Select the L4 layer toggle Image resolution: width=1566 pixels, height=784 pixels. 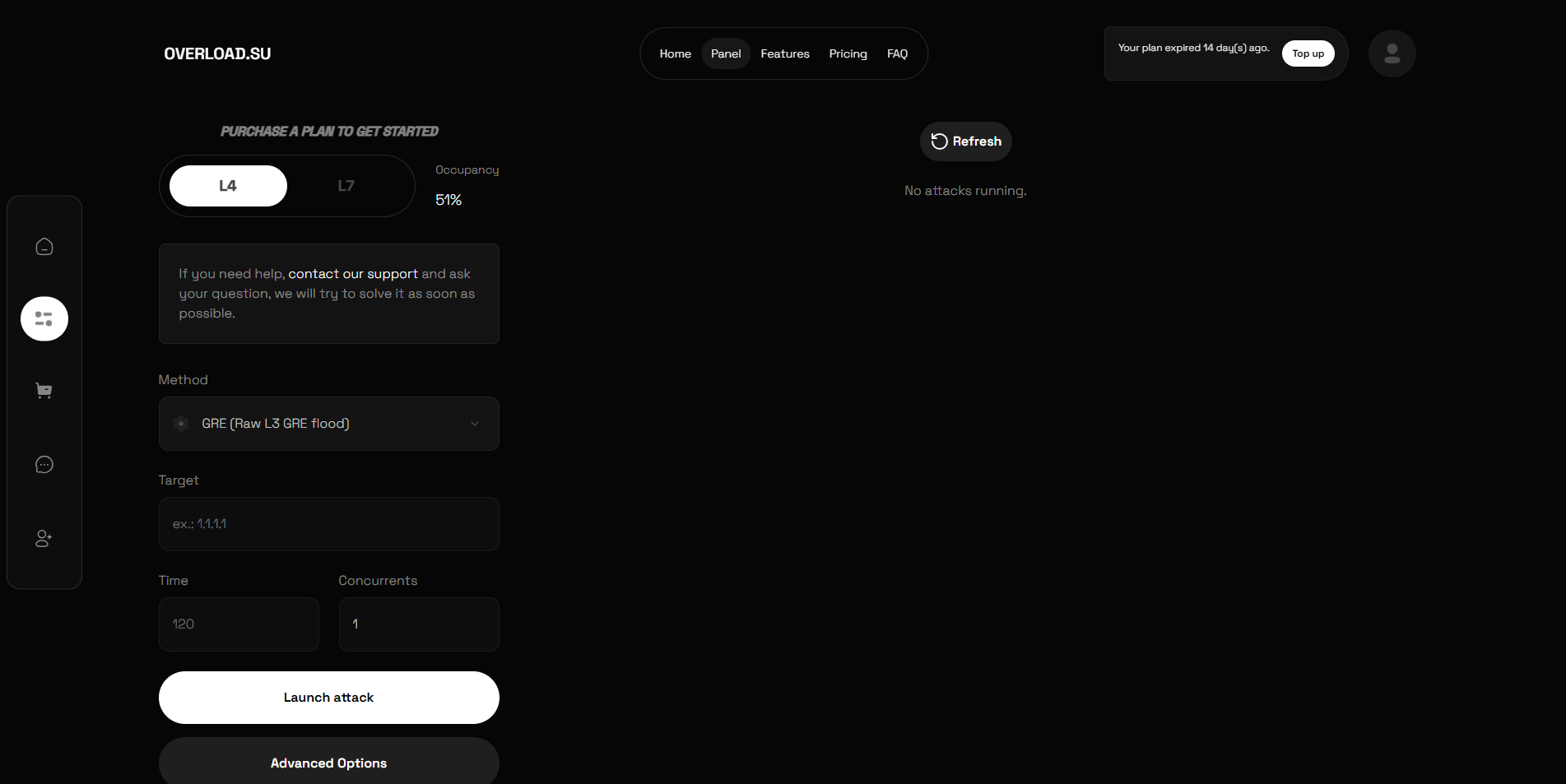pos(228,186)
